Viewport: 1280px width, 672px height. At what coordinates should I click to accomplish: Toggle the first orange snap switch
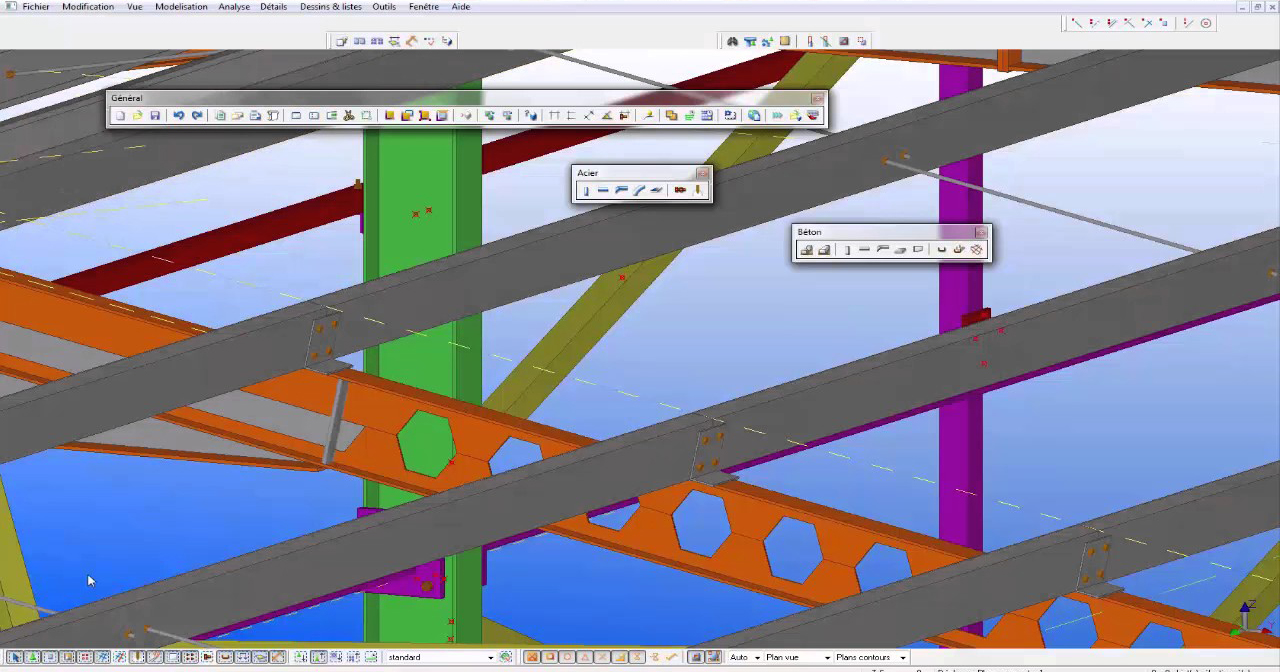(x=532, y=657)
